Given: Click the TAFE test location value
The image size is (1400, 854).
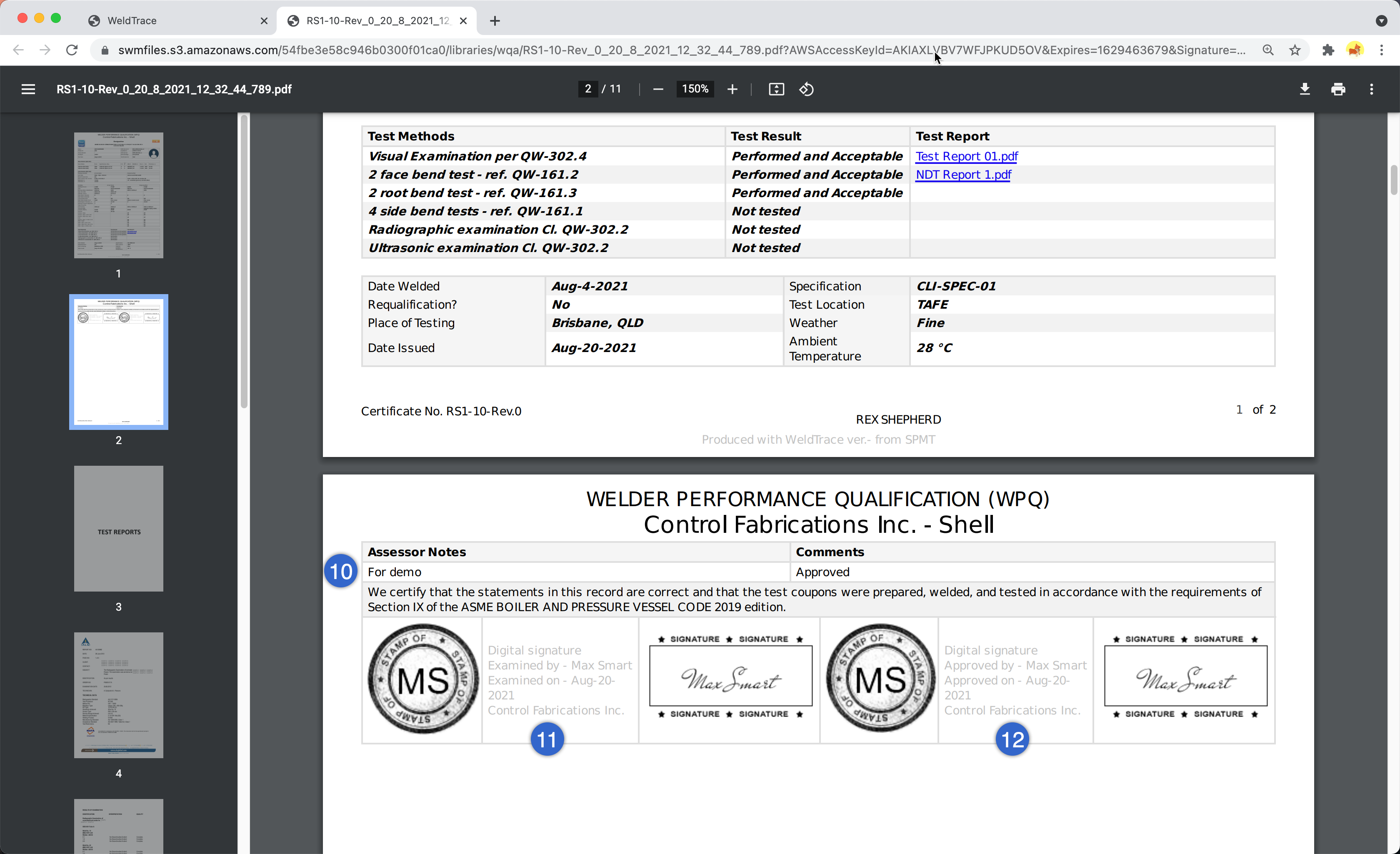Looking at the screenshot, I should 932,305.
